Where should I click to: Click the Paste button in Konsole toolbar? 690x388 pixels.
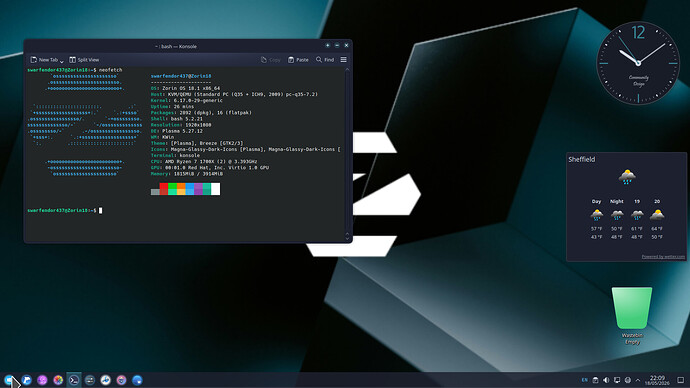pos(298,60)
